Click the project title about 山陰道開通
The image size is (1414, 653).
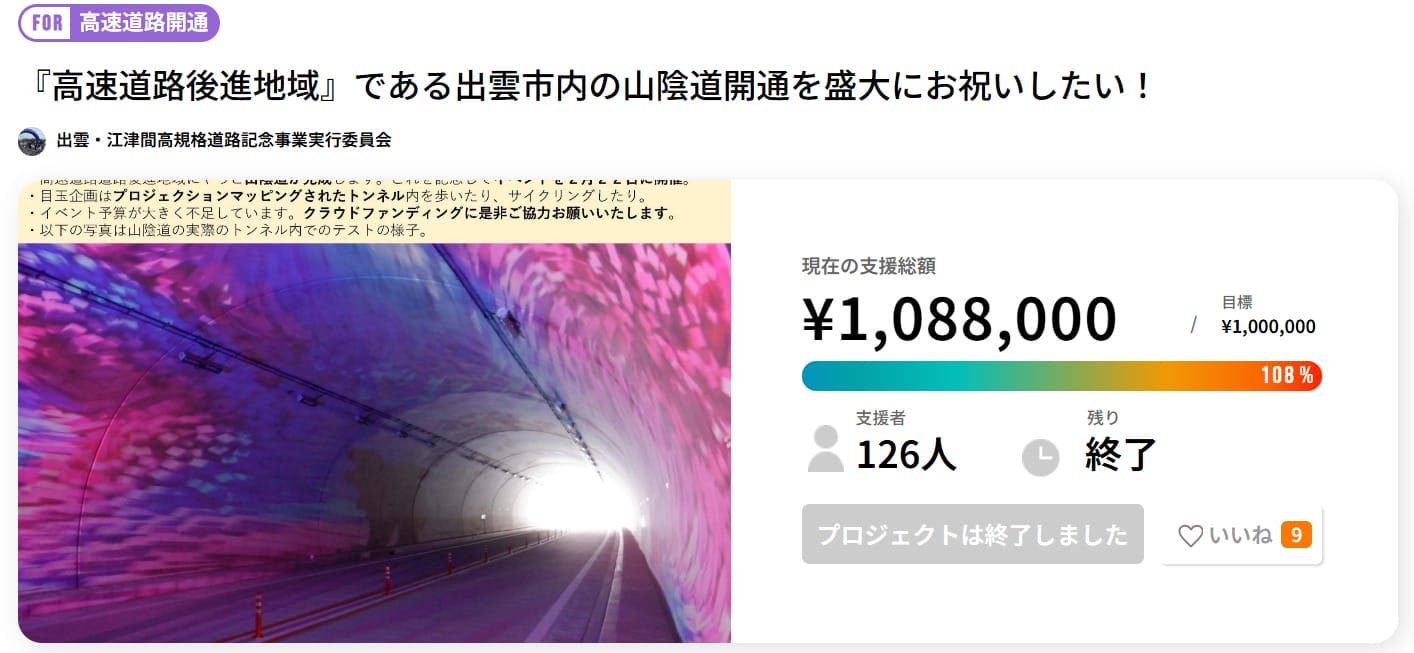pos(587,87)
